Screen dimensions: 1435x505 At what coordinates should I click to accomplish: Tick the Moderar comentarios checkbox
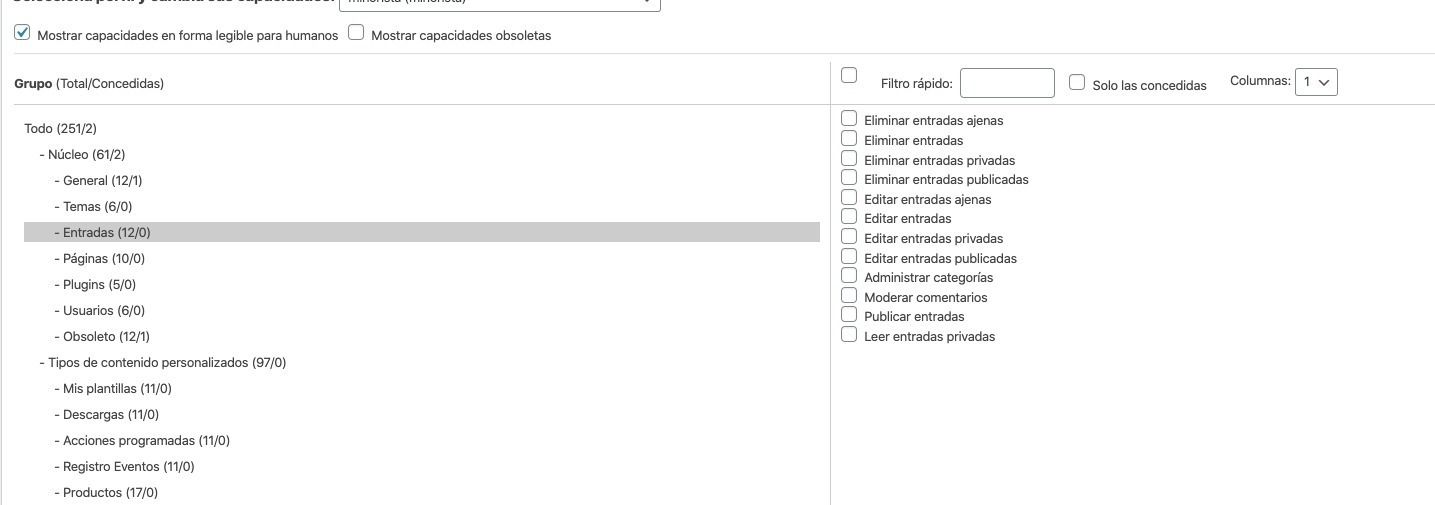pyautogui.click(x=849, y=296)
